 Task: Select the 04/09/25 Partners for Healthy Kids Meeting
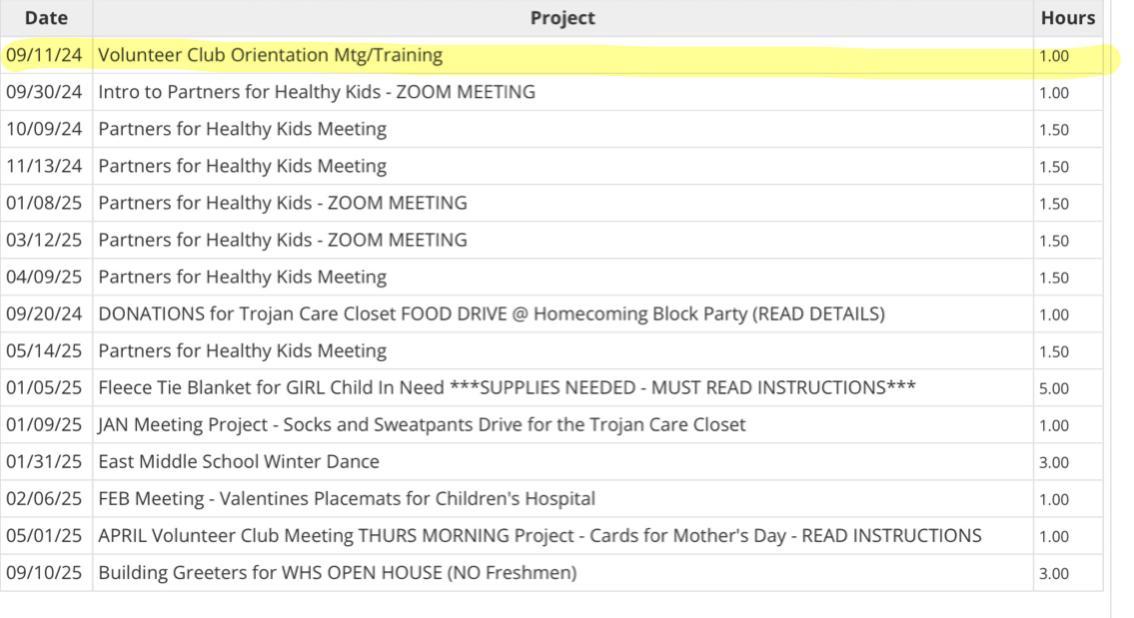pyautogui.click(x=242, y=277)
